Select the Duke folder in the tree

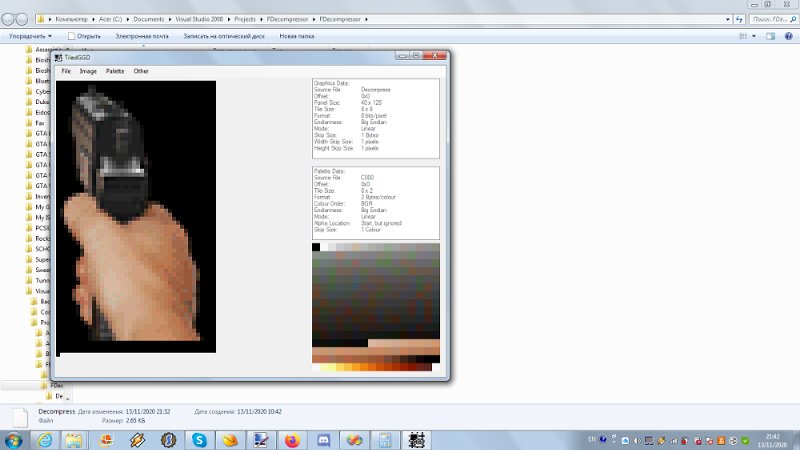tap(38, 102)
